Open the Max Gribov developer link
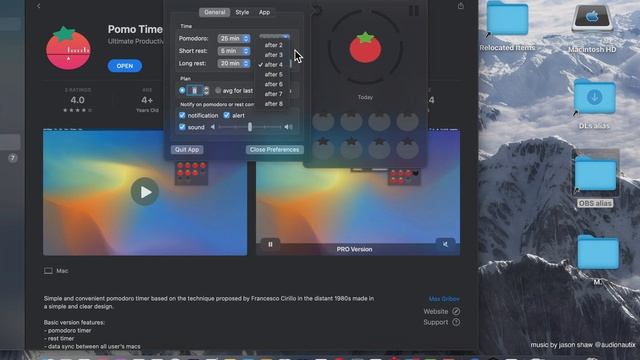This screenshot has height=360, width=640. pyautogui.click(x=444, y=299)
